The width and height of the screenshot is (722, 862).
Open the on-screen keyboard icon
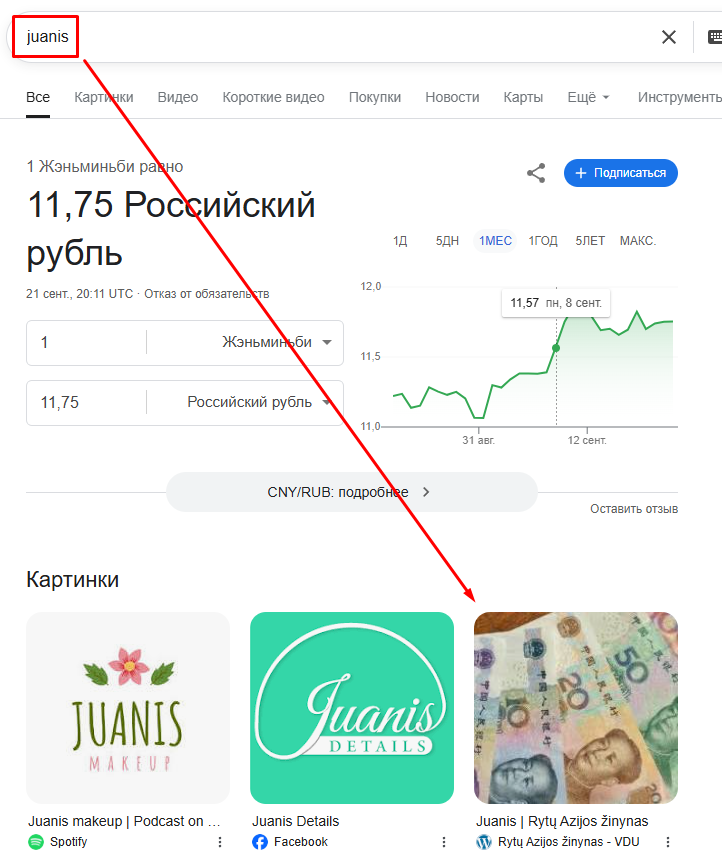coord(715,37)
